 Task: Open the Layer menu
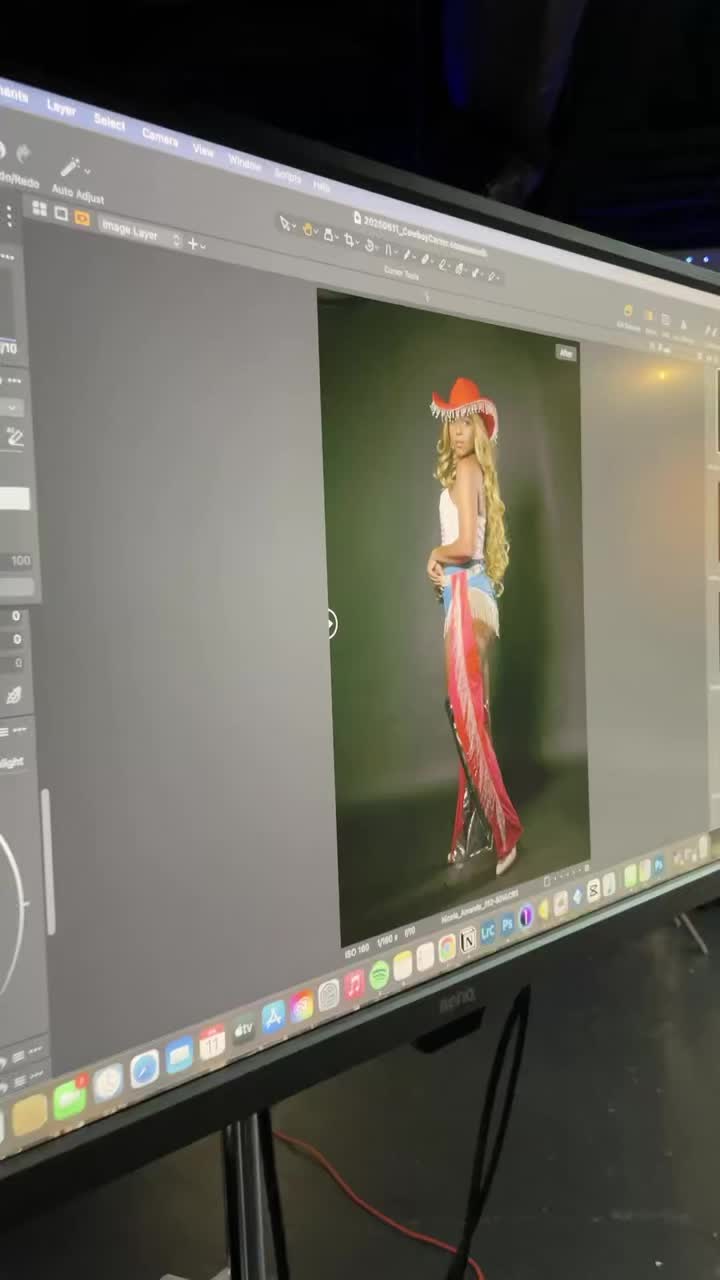61,108
